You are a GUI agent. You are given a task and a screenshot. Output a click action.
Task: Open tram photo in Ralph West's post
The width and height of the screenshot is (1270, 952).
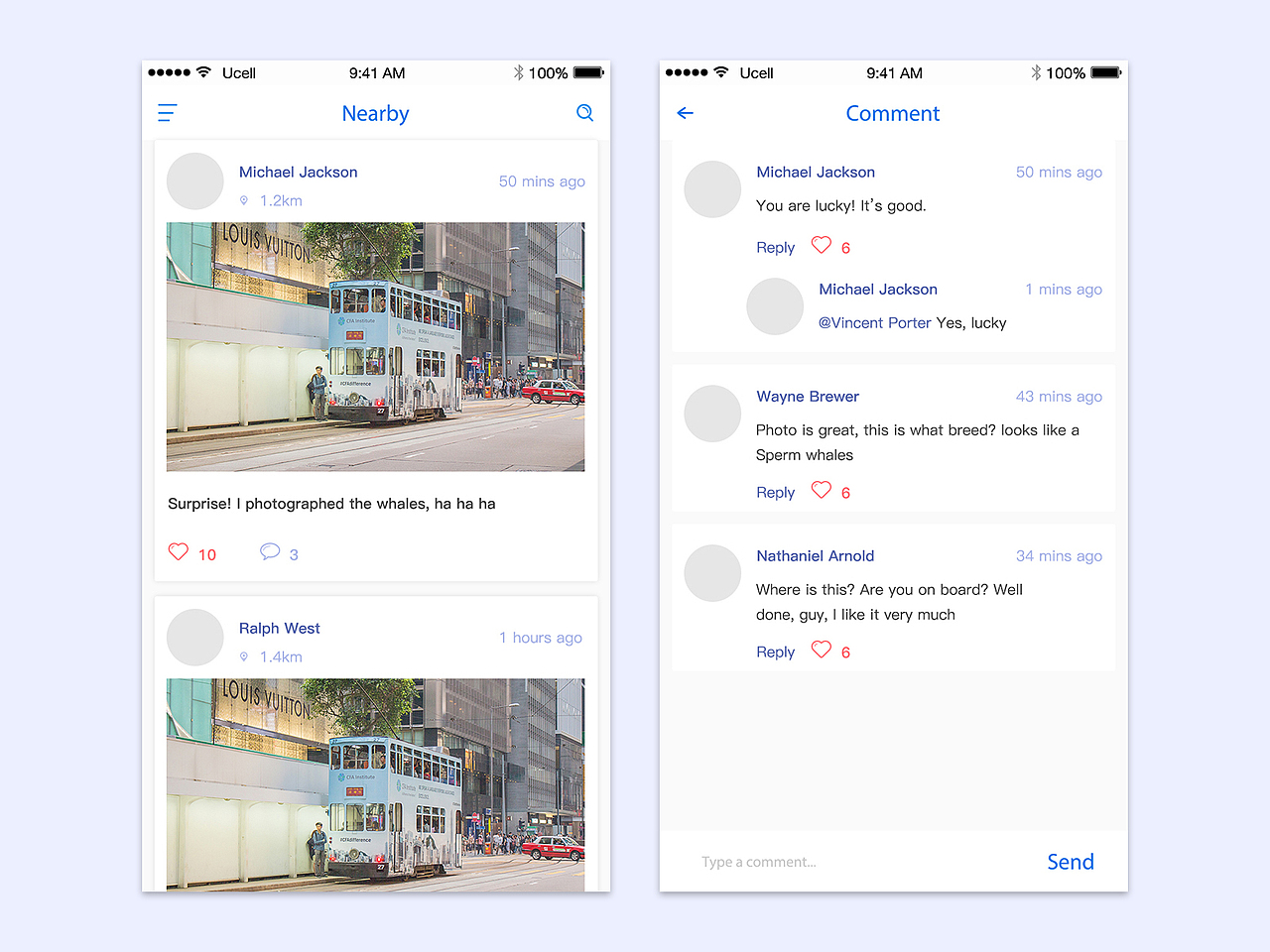point(375,784)
